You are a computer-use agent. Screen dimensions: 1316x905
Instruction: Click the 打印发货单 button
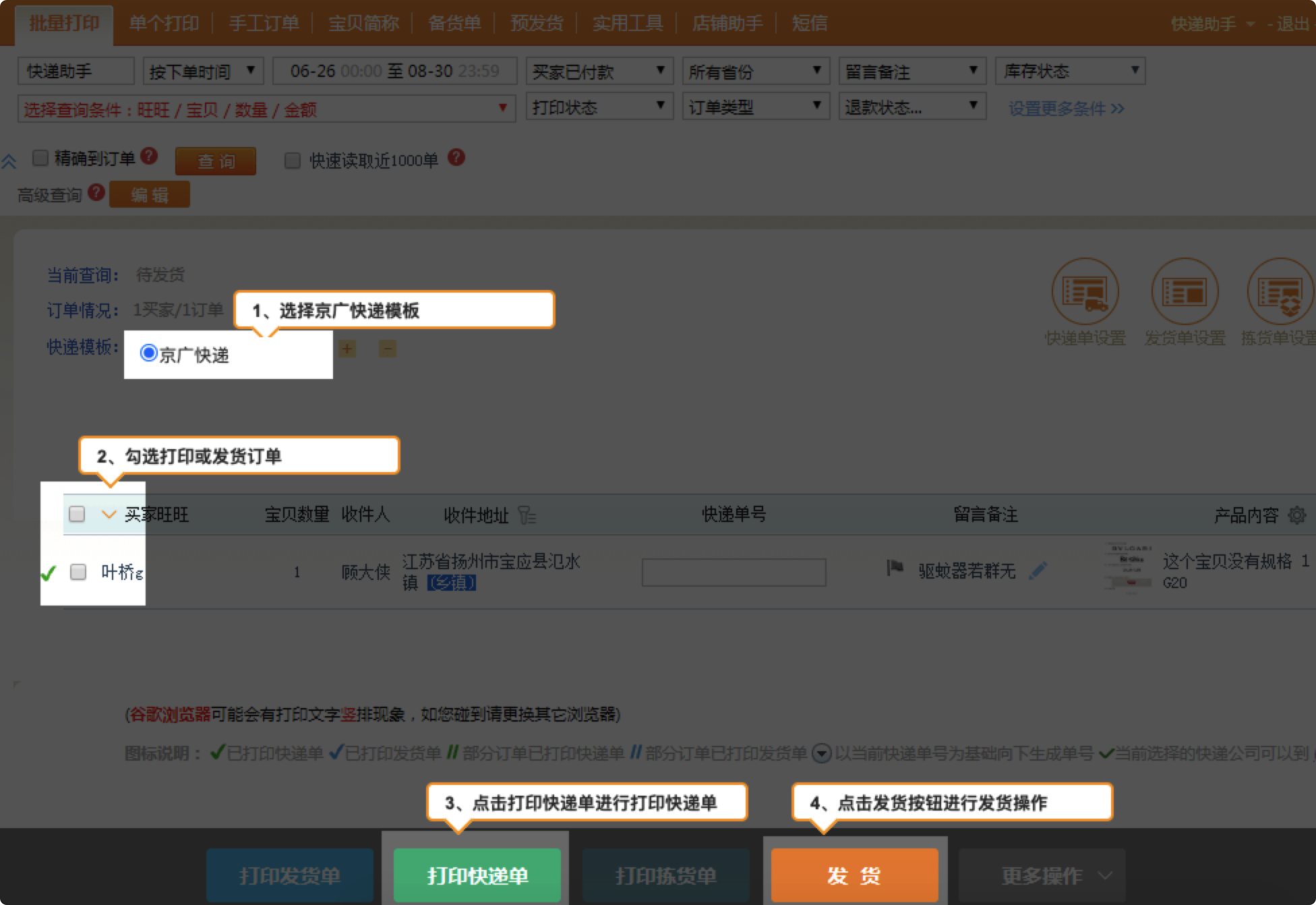point(290,875)
